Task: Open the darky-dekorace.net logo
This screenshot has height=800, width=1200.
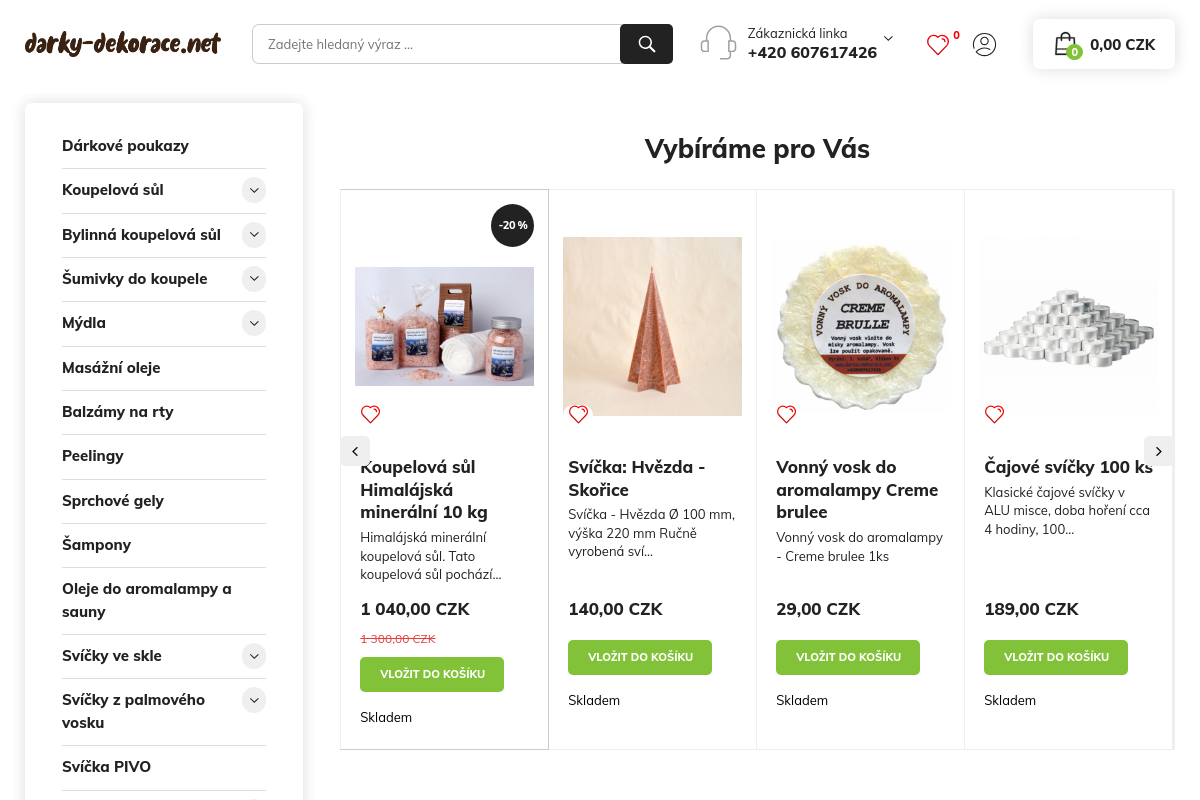Action: (122, 44)
